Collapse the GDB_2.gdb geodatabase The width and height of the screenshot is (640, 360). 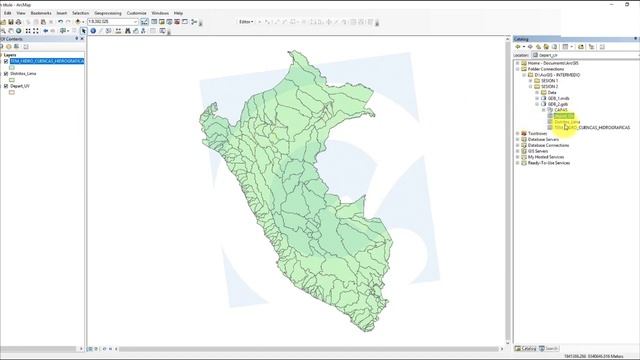point(537,104)
